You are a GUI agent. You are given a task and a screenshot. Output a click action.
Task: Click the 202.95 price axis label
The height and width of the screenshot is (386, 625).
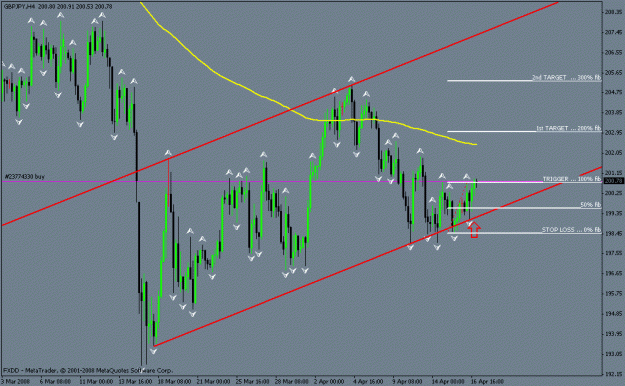click(613, 132)
